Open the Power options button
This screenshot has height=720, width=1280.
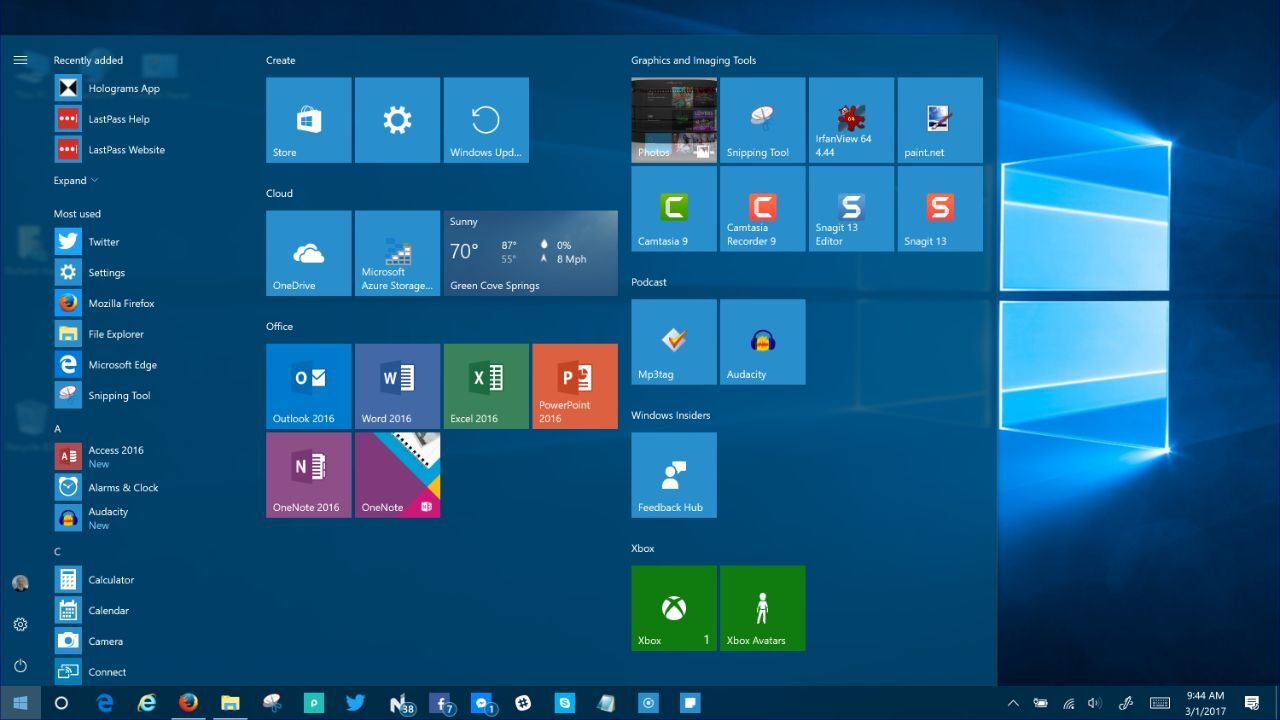[20, 666]
